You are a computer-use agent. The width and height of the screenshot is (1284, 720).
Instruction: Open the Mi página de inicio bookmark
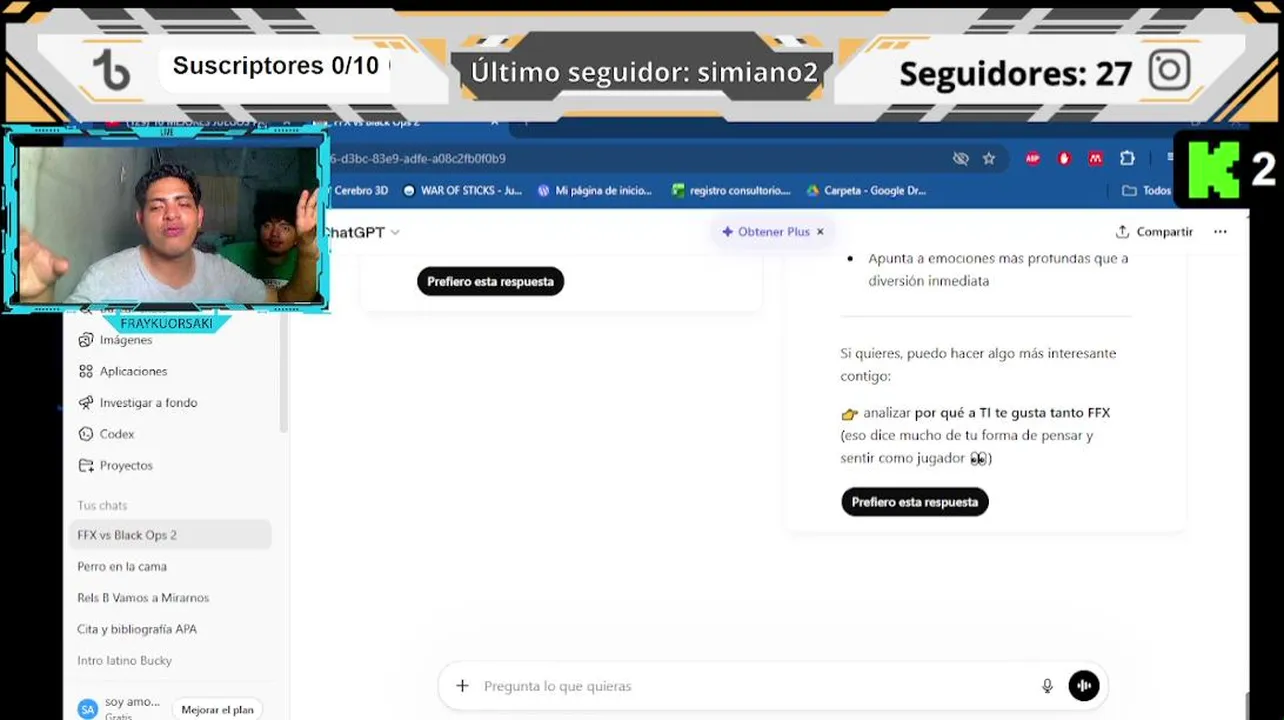pyautogui.click(x=594, y=190)
